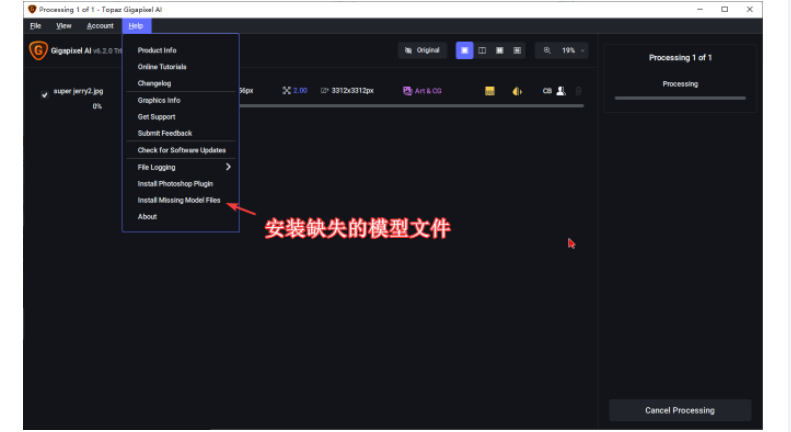The image size is (791, 432).
Task: Open the File menu
Action: 36,26
